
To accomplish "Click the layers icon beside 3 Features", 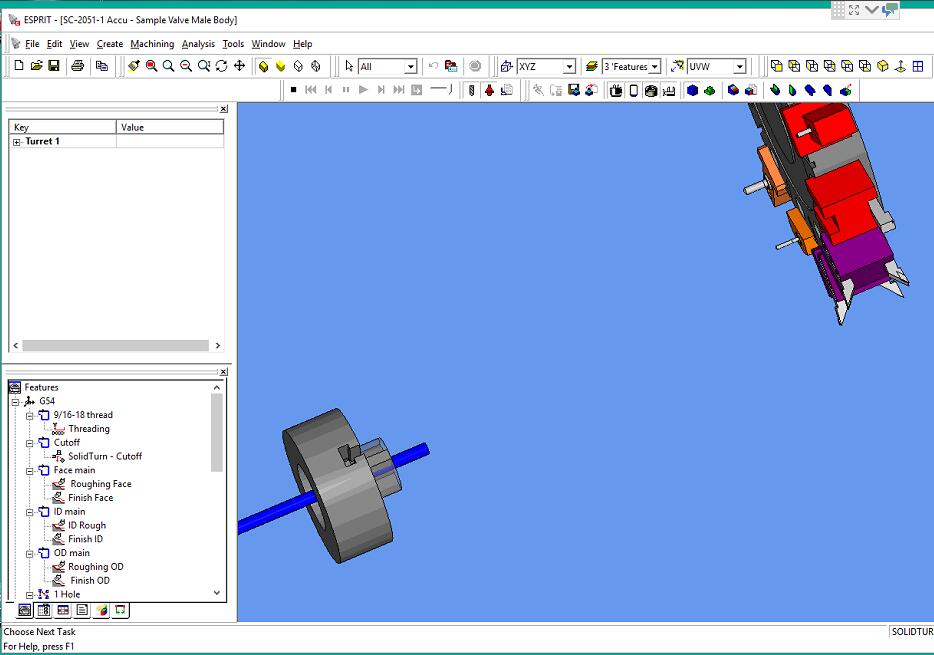I will [x=591, y=66].
